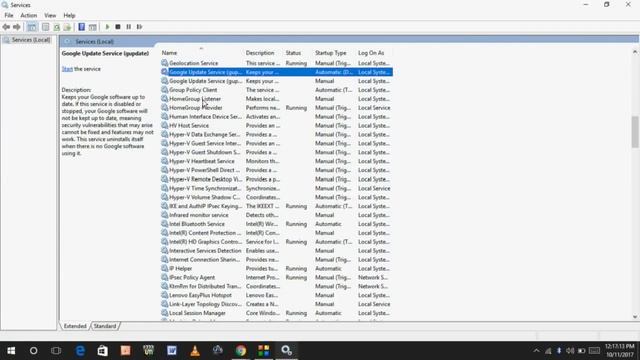The height and width of the screenshot is (360, 640).
Task: Open the Properties toolbar icon
Action: [45, 27]
